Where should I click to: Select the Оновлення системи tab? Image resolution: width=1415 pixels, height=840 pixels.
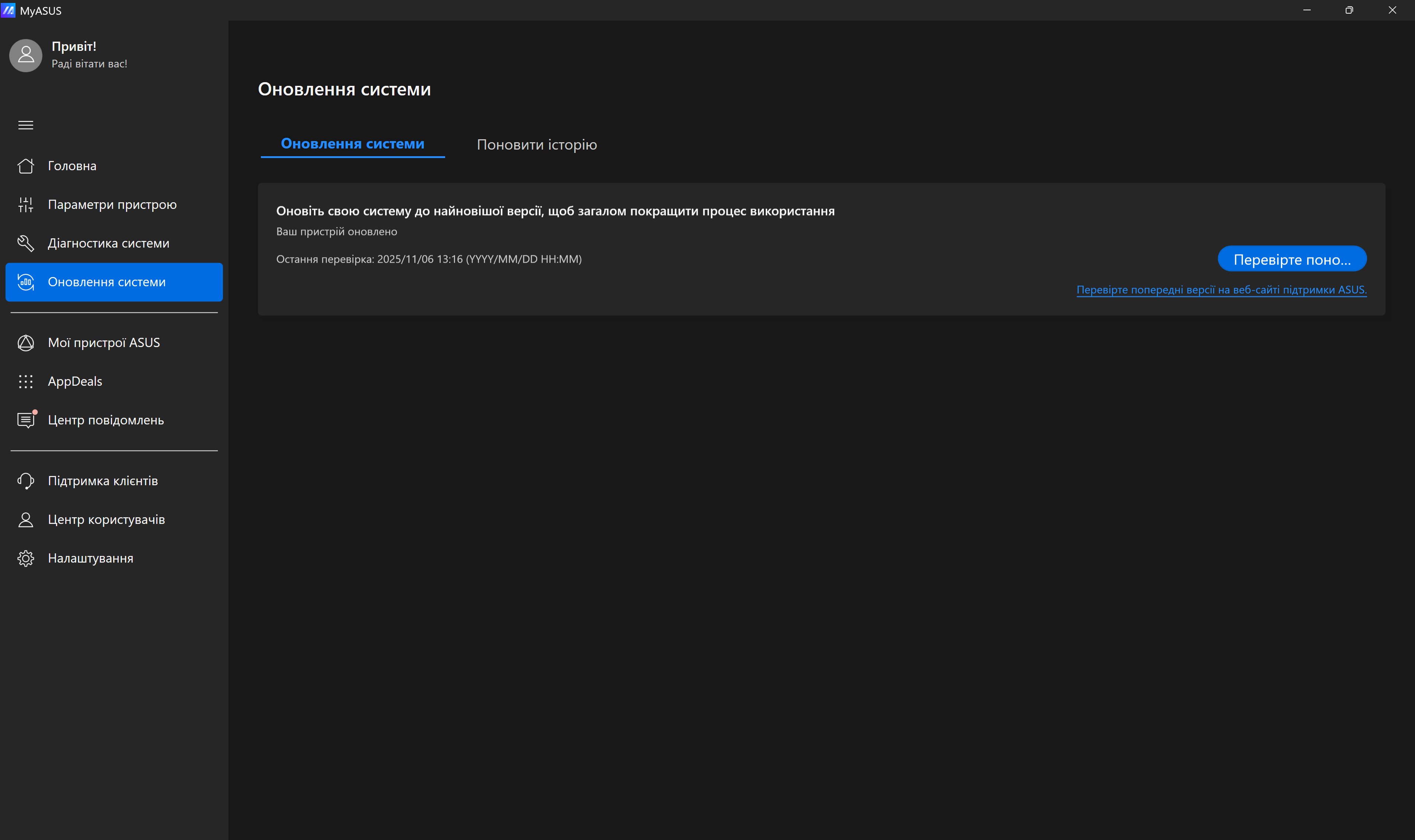point(352,144)
